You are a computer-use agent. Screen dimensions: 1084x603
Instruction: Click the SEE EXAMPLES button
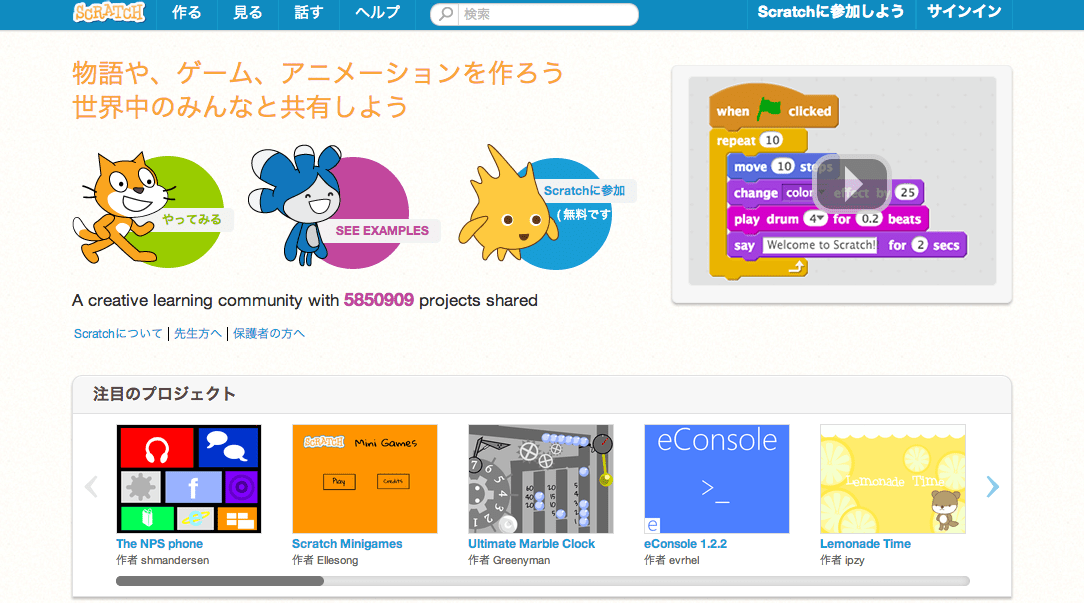pos(382,231)
